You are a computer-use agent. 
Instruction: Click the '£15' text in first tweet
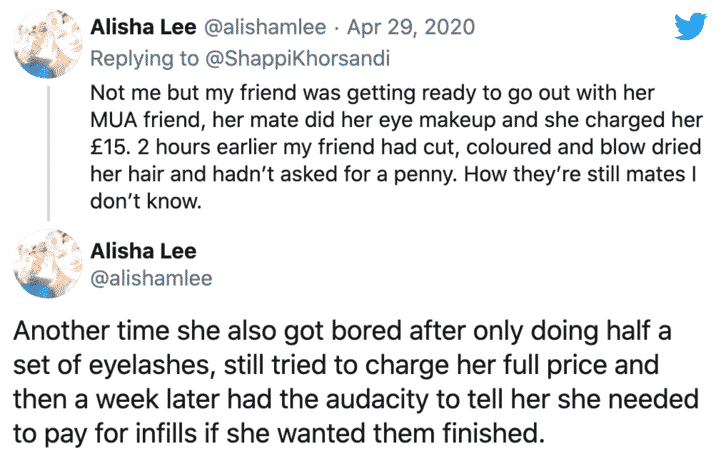coord(110,147)
